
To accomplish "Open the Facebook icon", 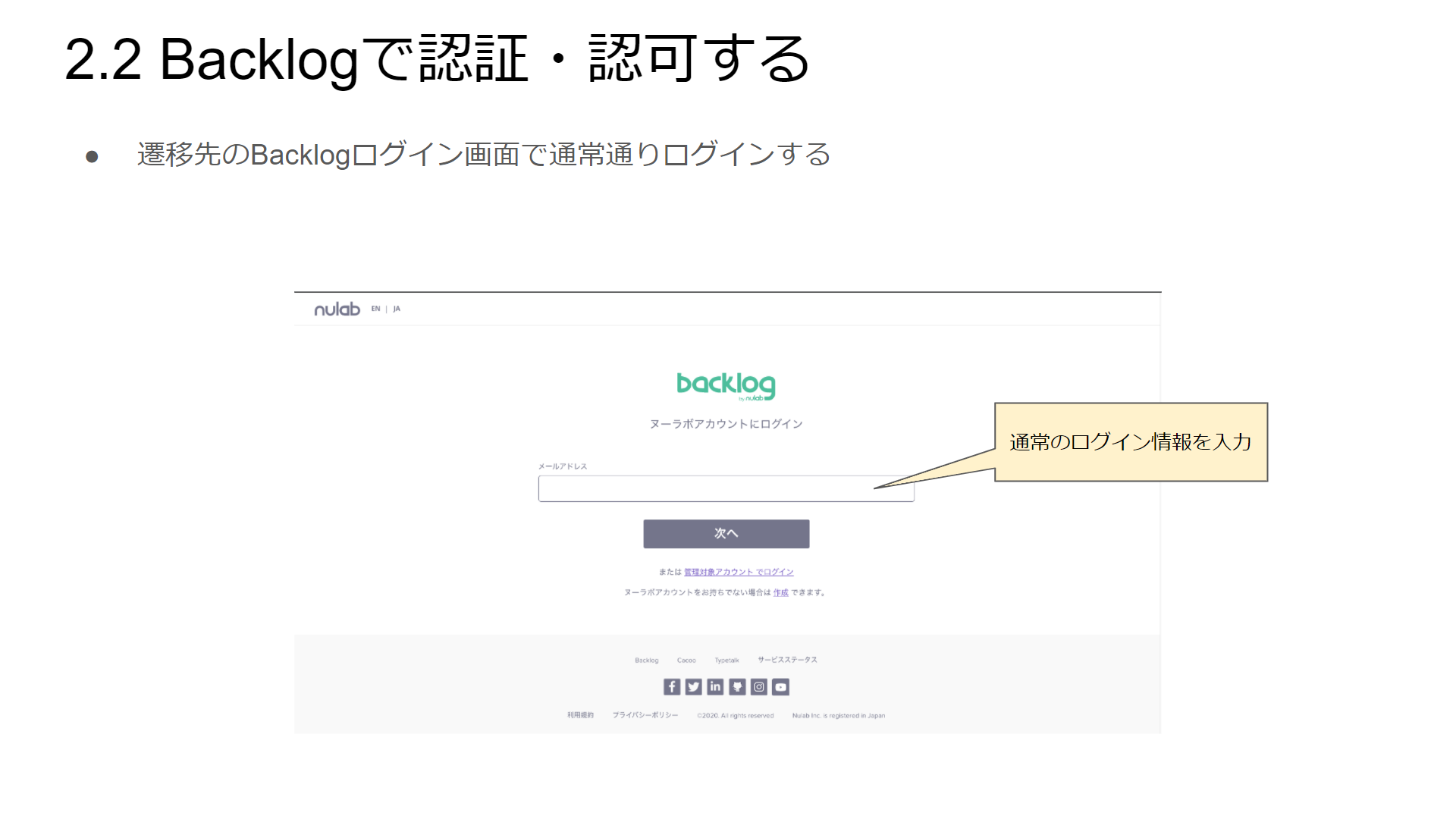I will click(672, 686).
